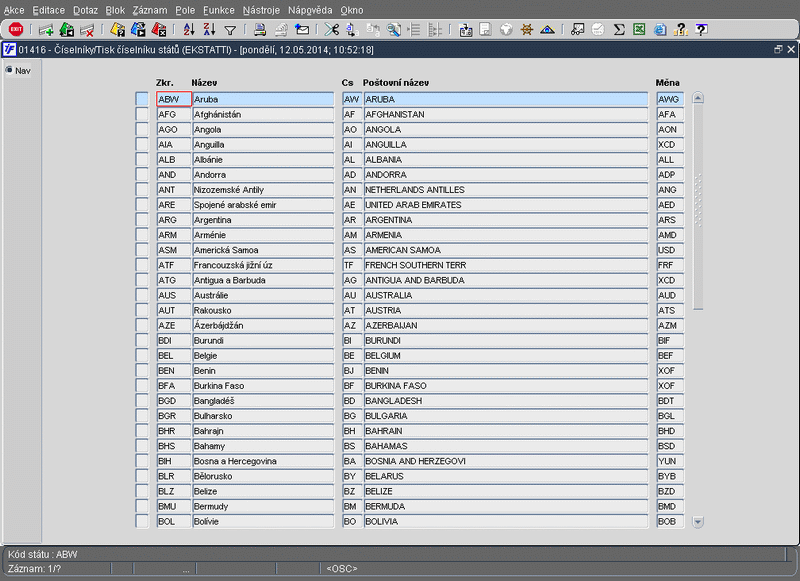Click the insert new record icon
This screenshot has height=581, width=800.
[46, 30]
